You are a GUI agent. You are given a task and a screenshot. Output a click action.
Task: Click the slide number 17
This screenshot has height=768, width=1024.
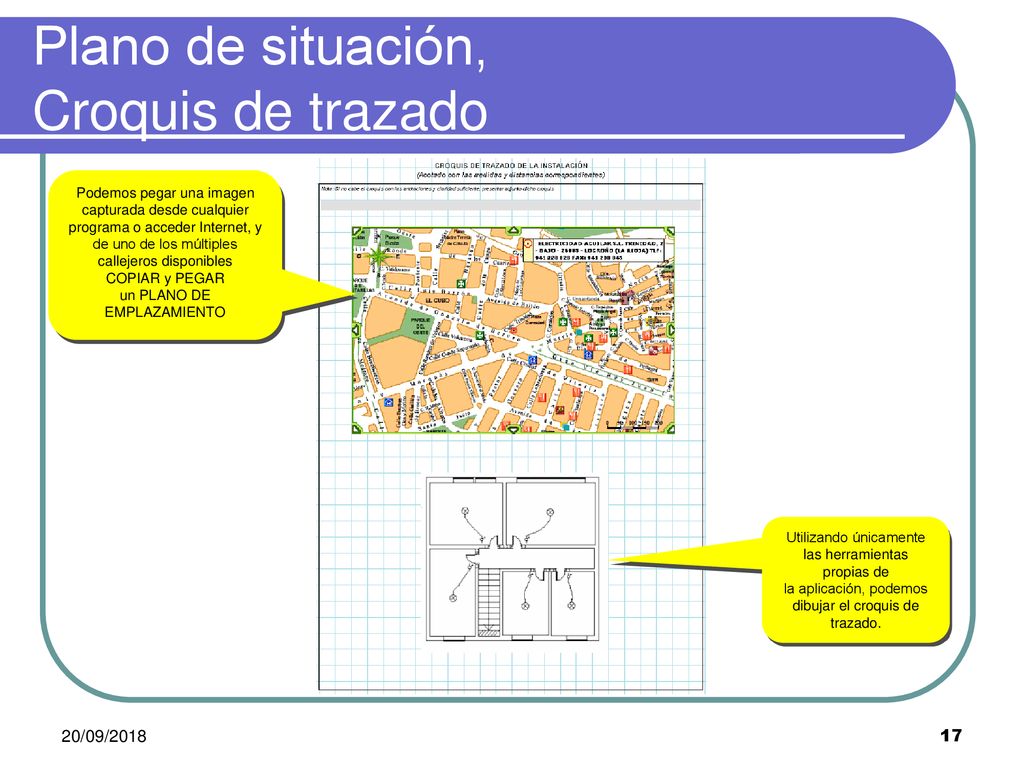click(951, 735)
